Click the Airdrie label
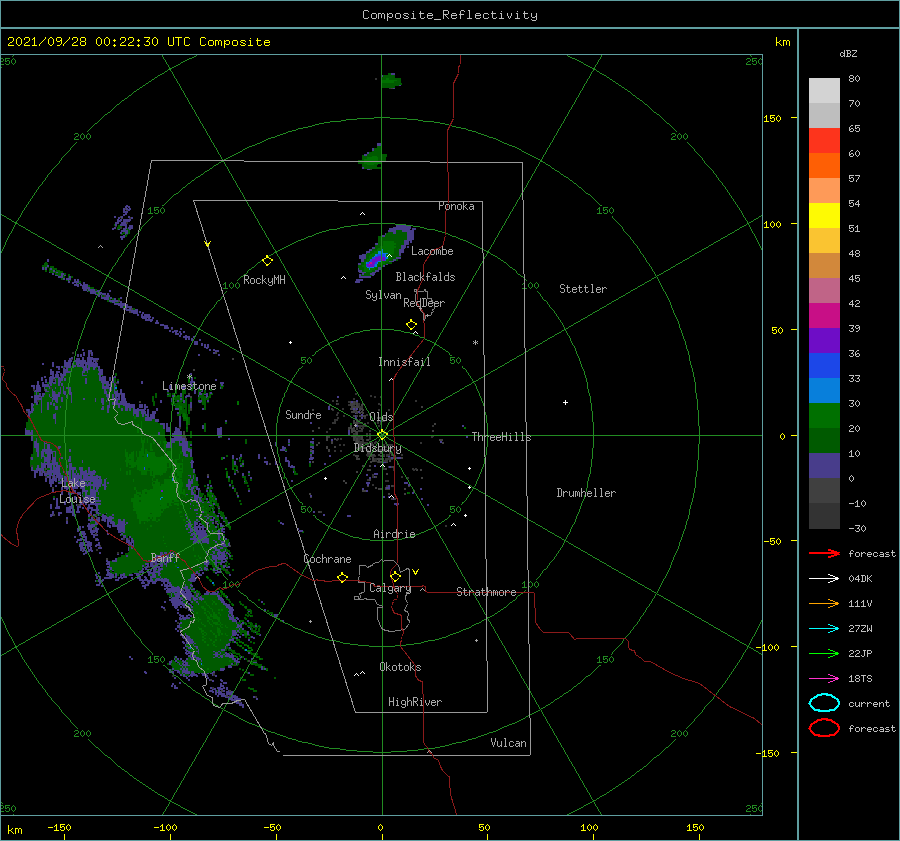The image size is (900, 841). 394,534
